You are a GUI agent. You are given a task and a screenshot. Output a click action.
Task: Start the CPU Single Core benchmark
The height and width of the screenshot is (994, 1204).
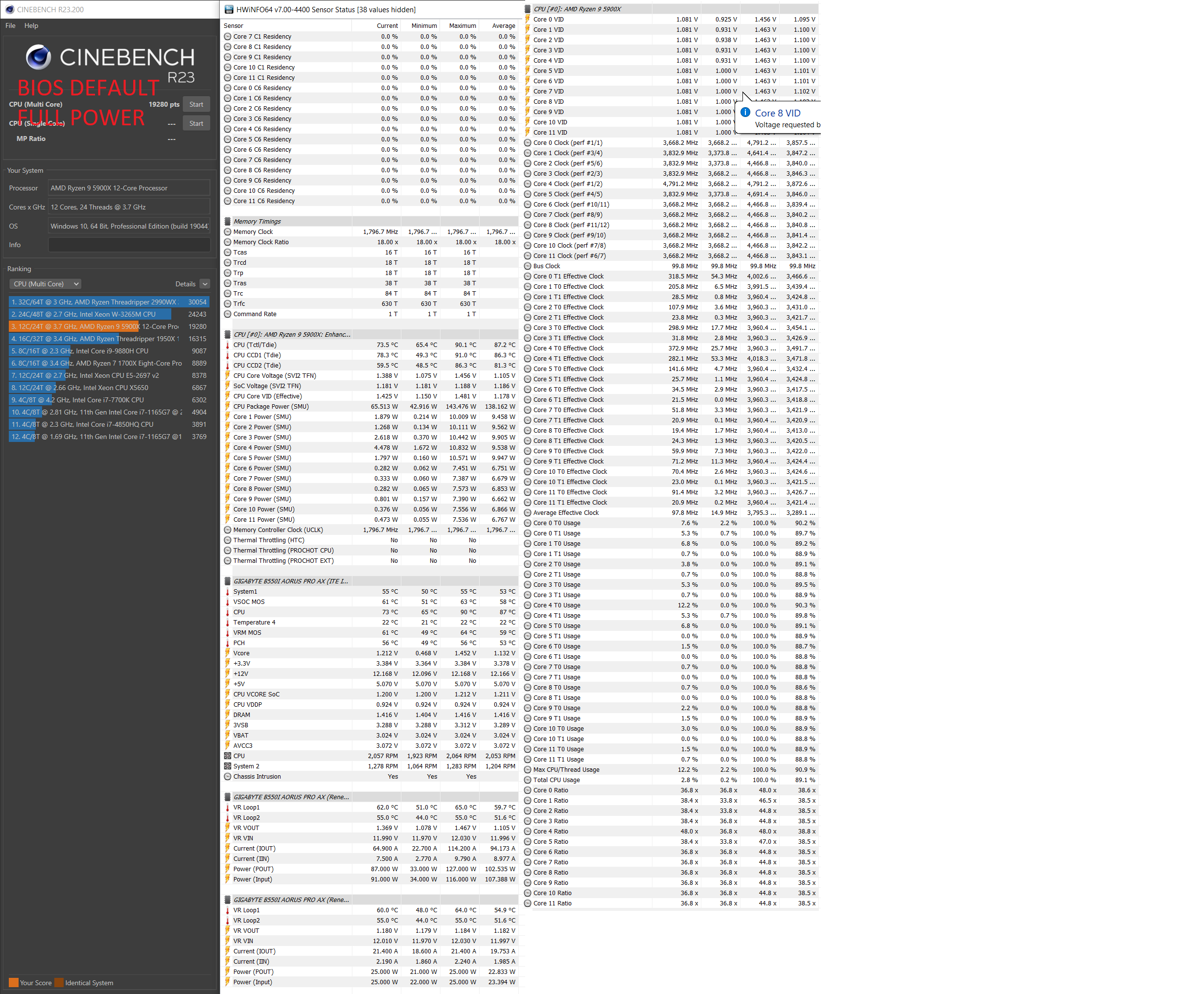click(x=196, y=123)
